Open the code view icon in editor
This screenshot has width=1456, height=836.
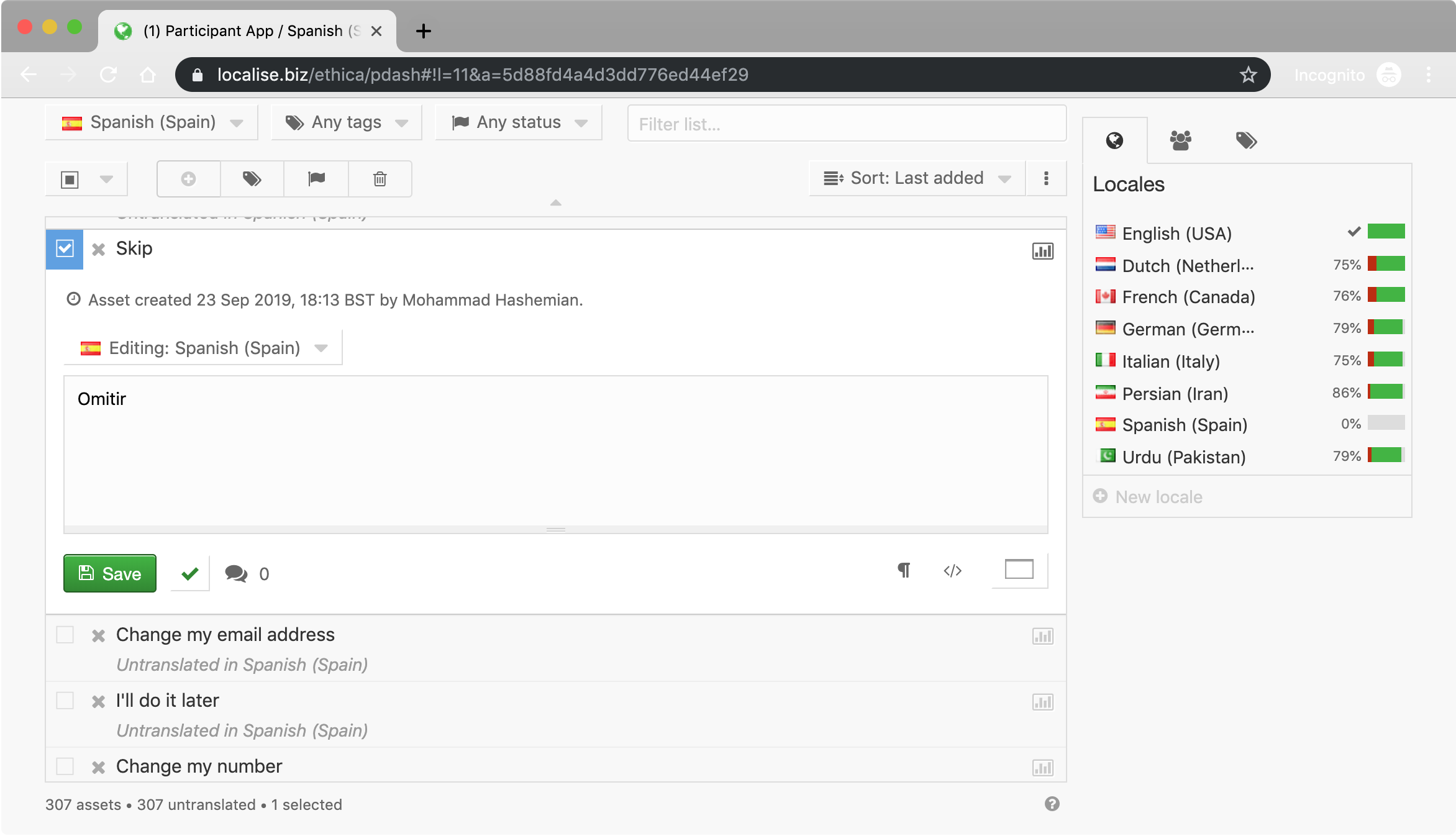[952, 570]
